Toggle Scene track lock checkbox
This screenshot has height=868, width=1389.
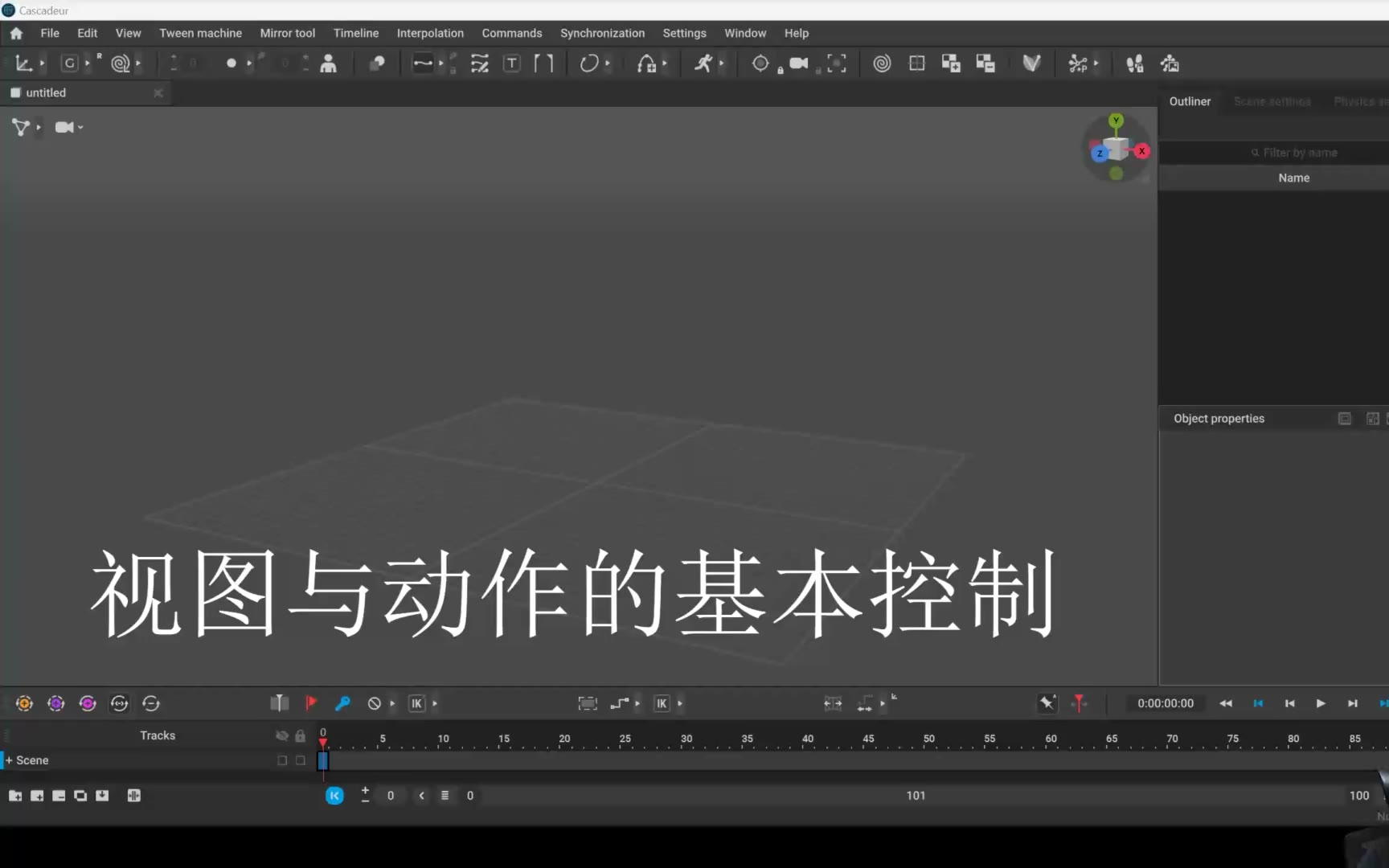coord(301,760)
